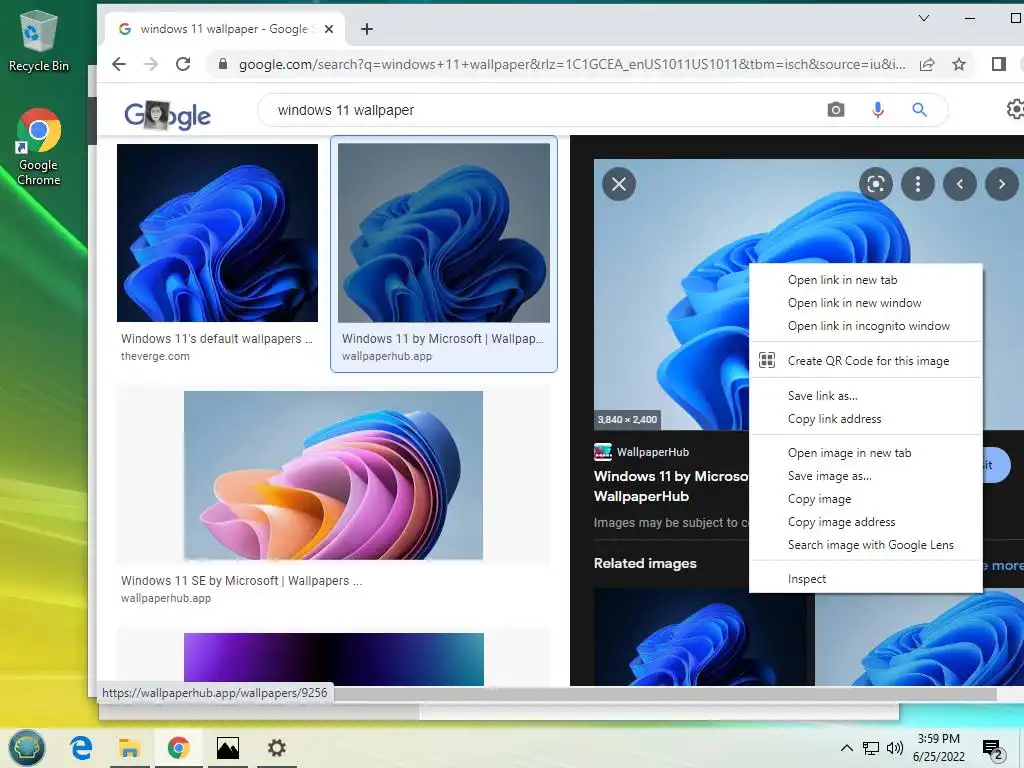
Task: Open first related image thumbnail
Action: tap(704, 637)
